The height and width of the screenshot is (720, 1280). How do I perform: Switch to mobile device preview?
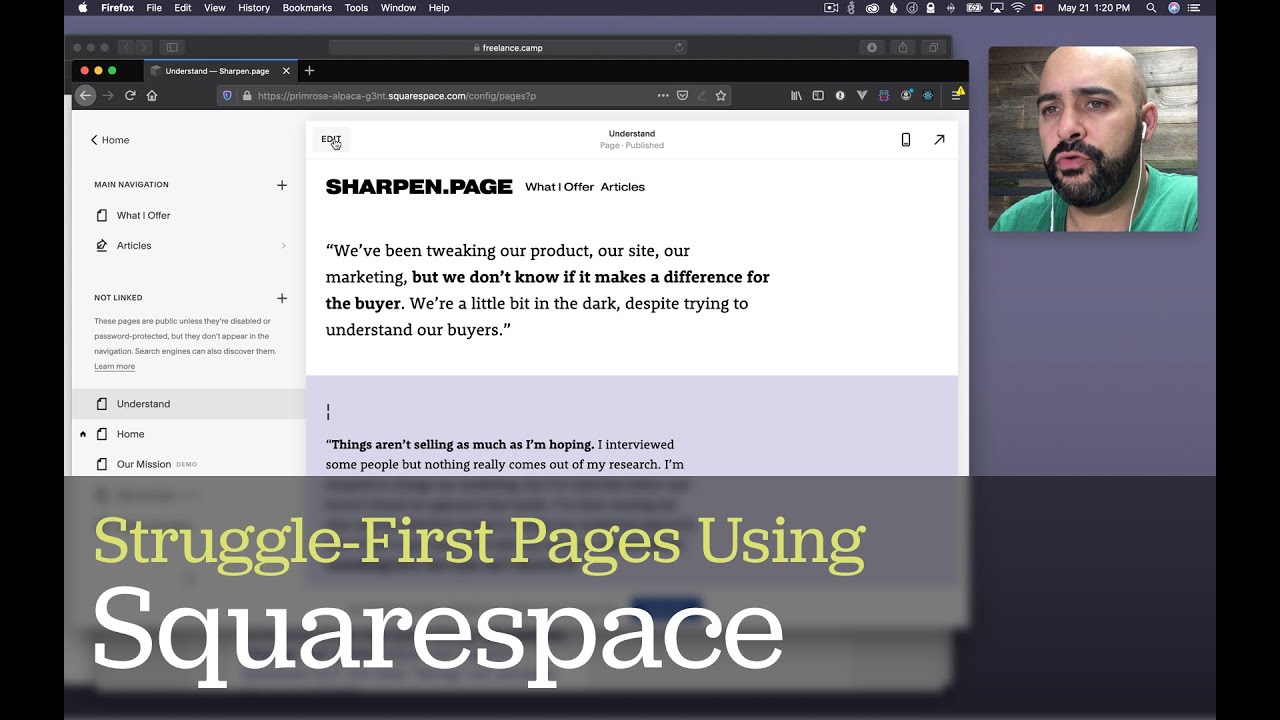pos(906,140)
